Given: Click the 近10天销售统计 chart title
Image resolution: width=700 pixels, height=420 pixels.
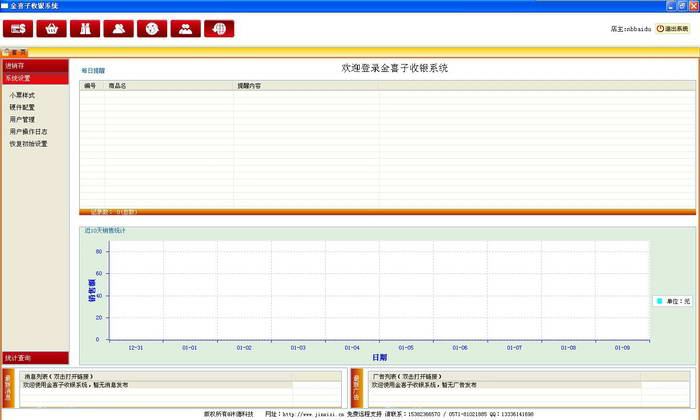Looking at the screenshot, I should pyautogui.click(x=105, y=231).
